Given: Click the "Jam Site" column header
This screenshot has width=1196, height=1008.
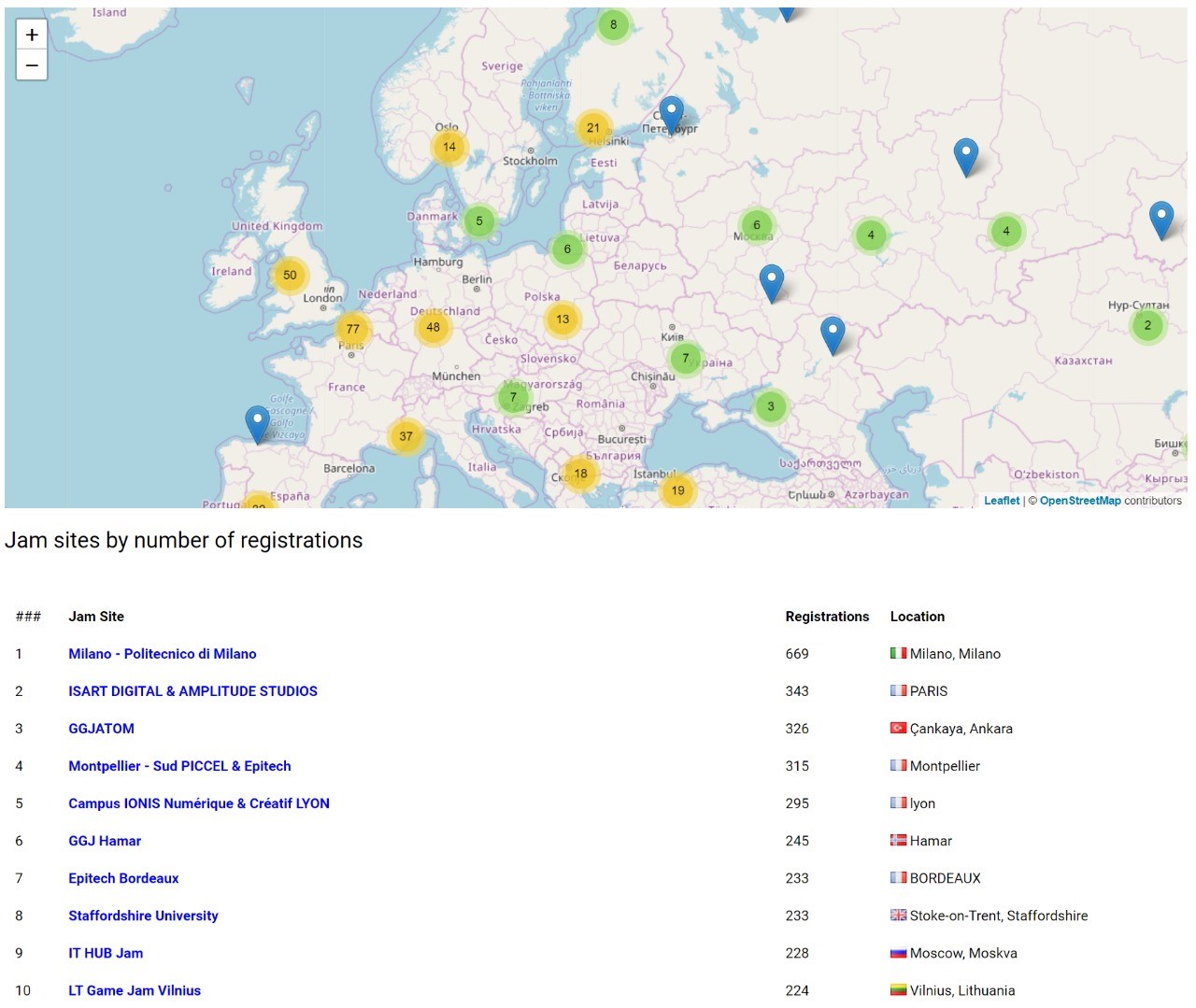Looking at the screenshot, I should (x=96, y=617).
